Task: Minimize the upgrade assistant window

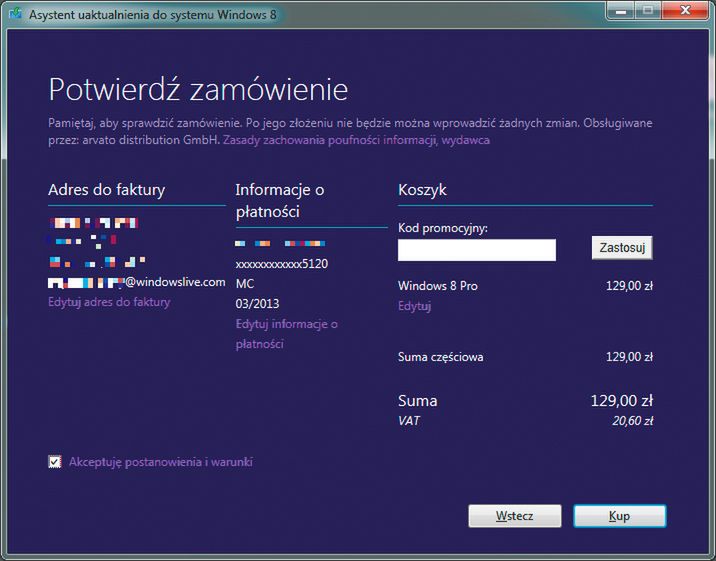Action: [621, 10]
